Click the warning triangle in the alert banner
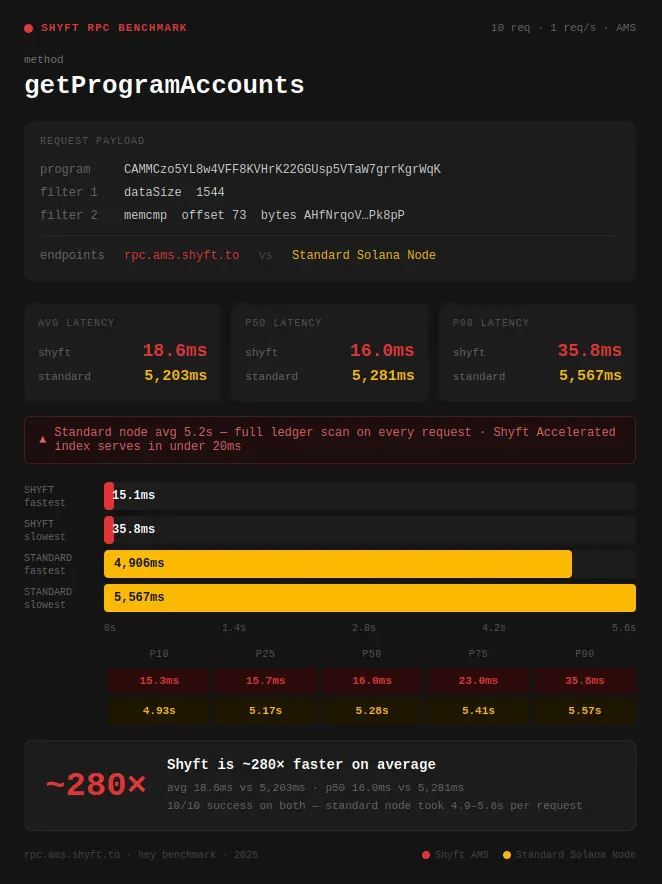The height and width of the screenshot is (884, 662). coord(42,439)
